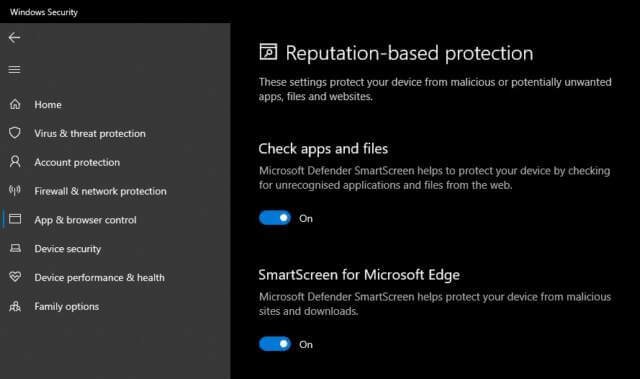Open Device performance & health
This screenshot has width=640, height=379.
[100, 278]
